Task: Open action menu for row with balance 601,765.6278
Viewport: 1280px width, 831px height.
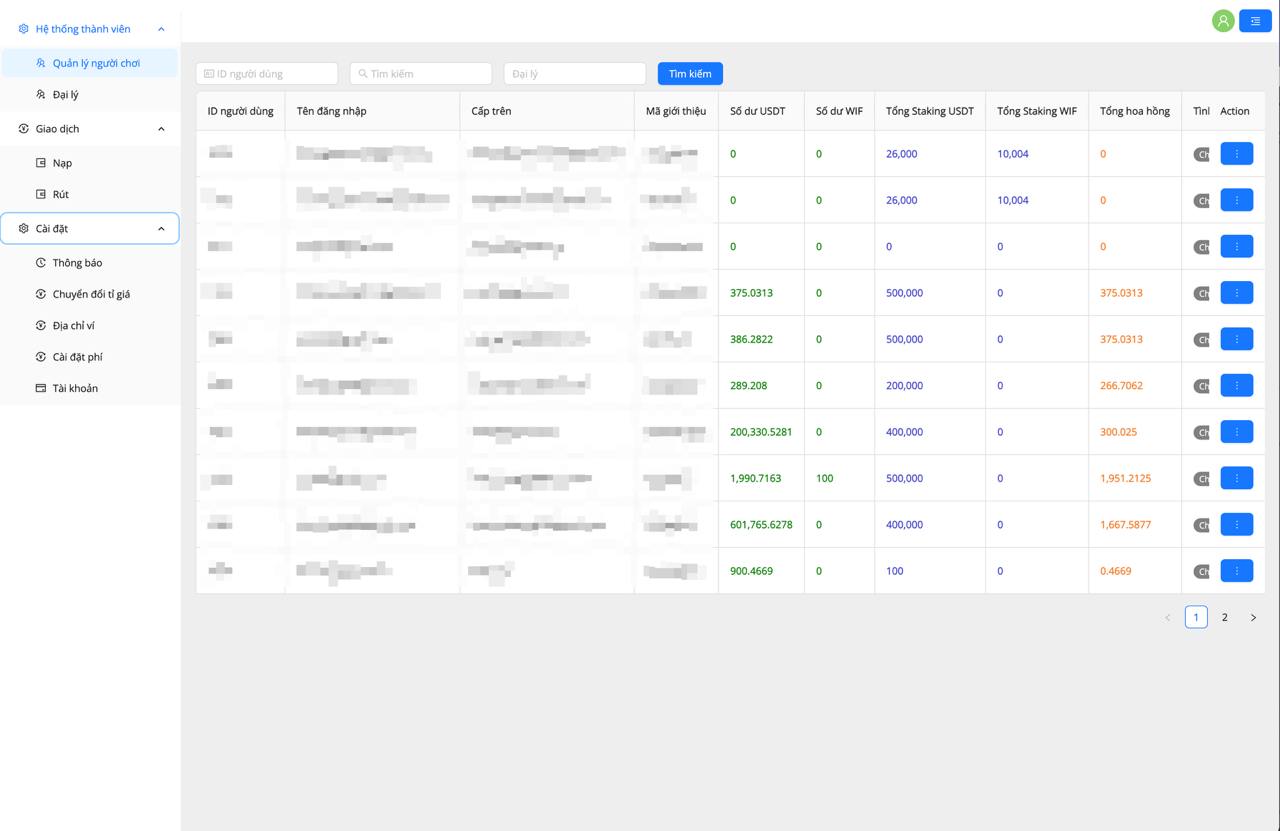Action: click(x=1237, y=524)
